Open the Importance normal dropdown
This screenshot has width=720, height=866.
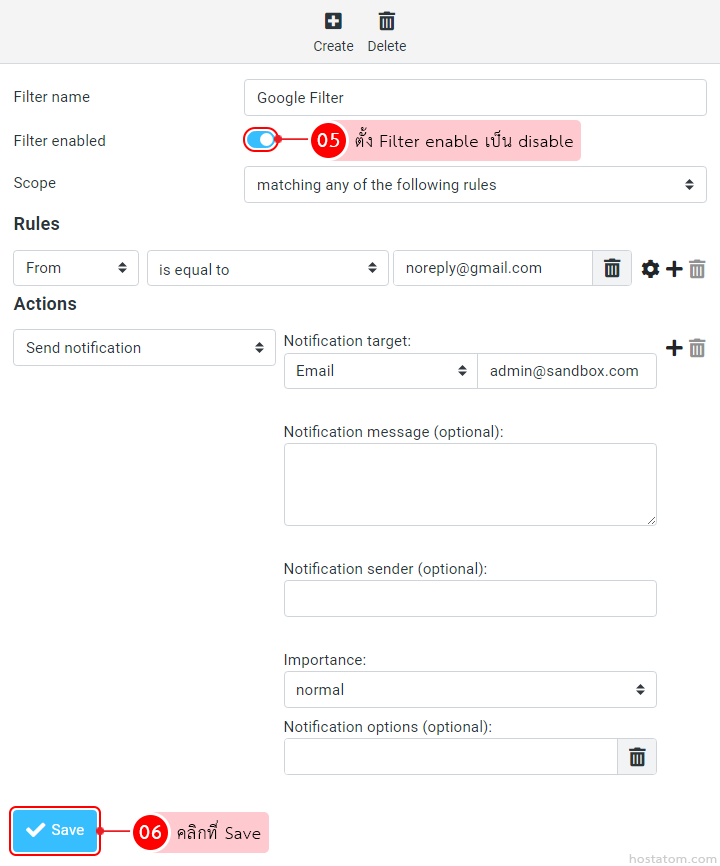point(470,690)
